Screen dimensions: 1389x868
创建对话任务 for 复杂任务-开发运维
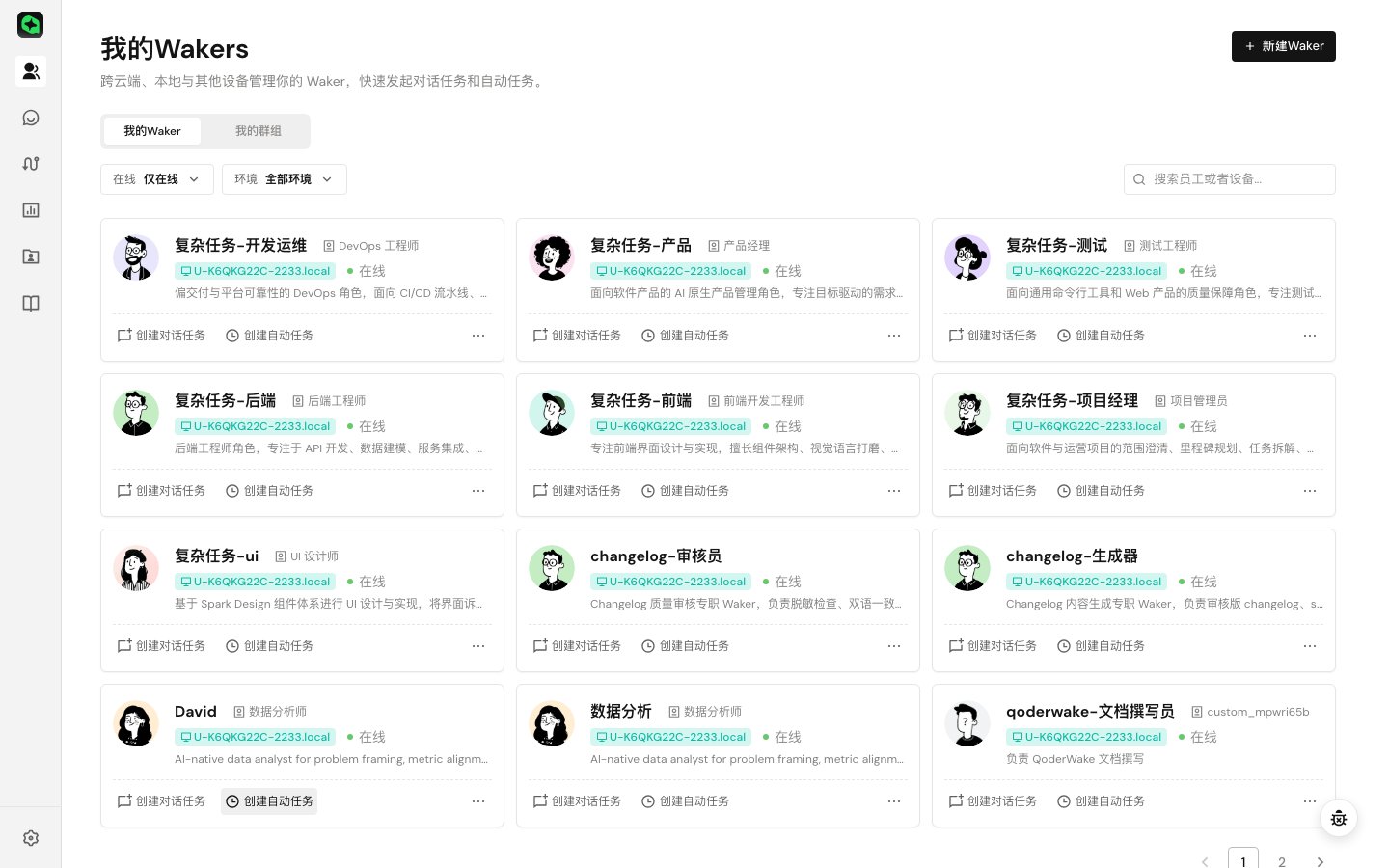point(161,336)
